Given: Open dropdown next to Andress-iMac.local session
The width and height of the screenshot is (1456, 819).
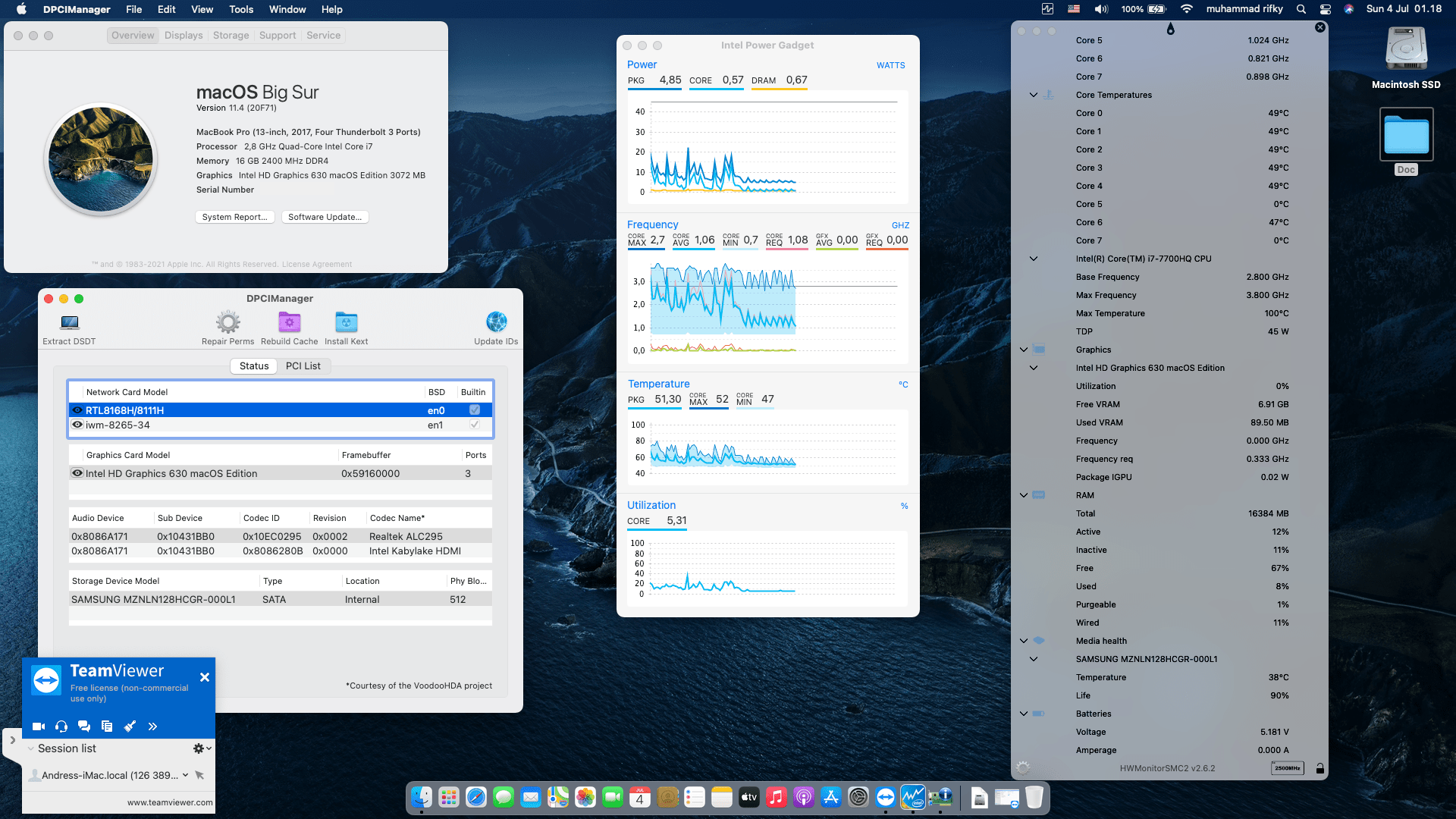Looking at the screenshot, I should pos(185,775).
